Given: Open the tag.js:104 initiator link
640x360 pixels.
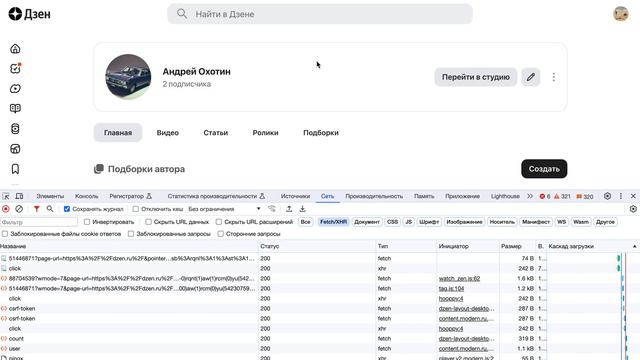Looking at the screenshot, I should [x=451, y=289].
